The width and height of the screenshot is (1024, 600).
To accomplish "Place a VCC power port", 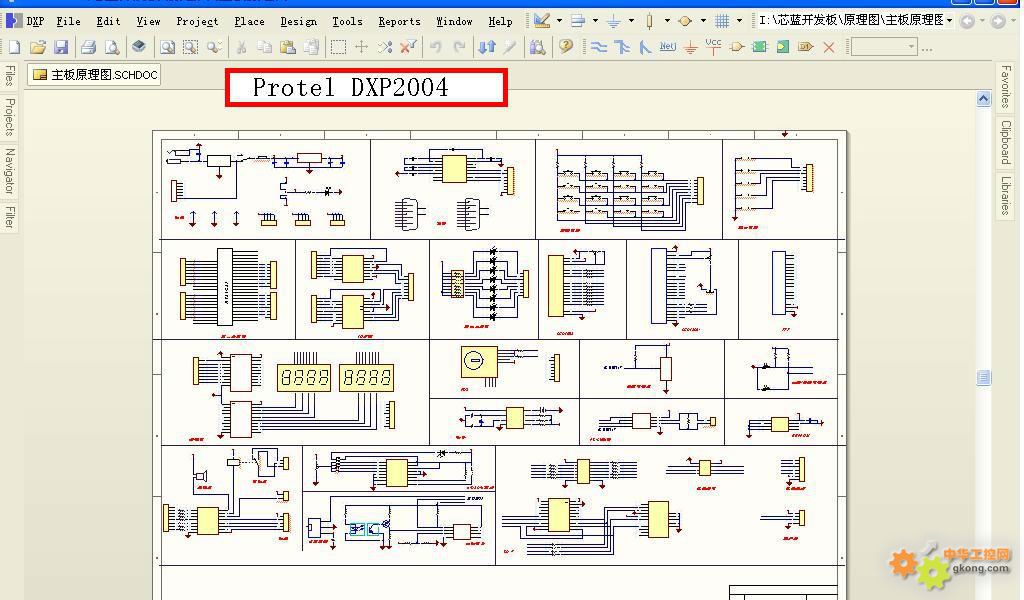I will point(713,46).
